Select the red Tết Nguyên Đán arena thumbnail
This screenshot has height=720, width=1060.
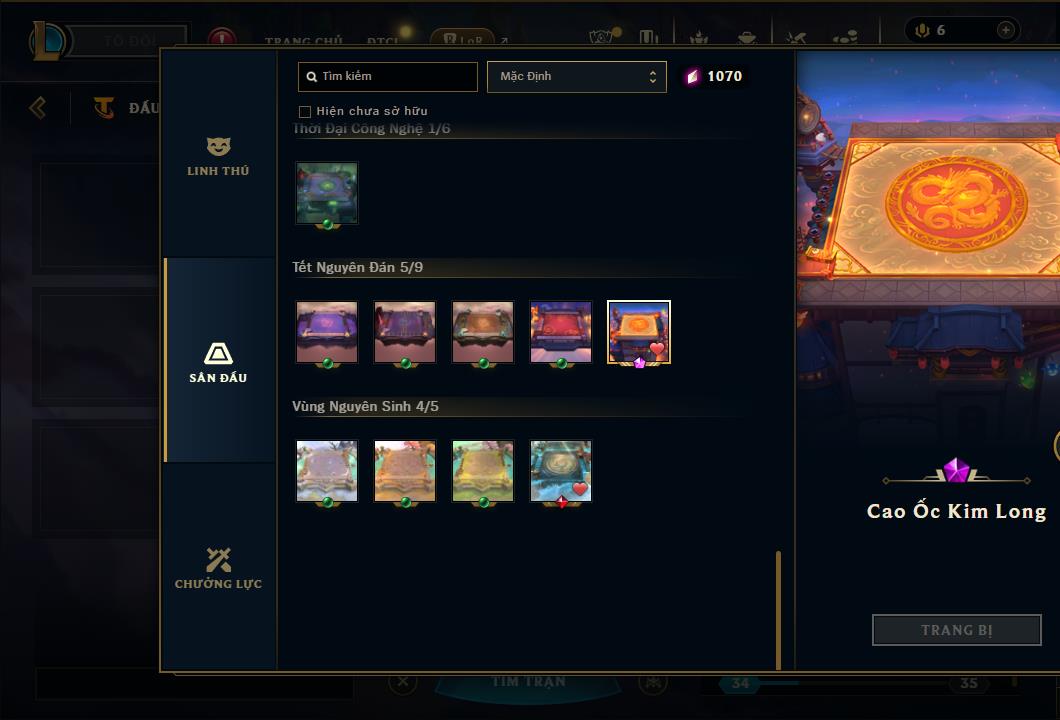[560, 332]
